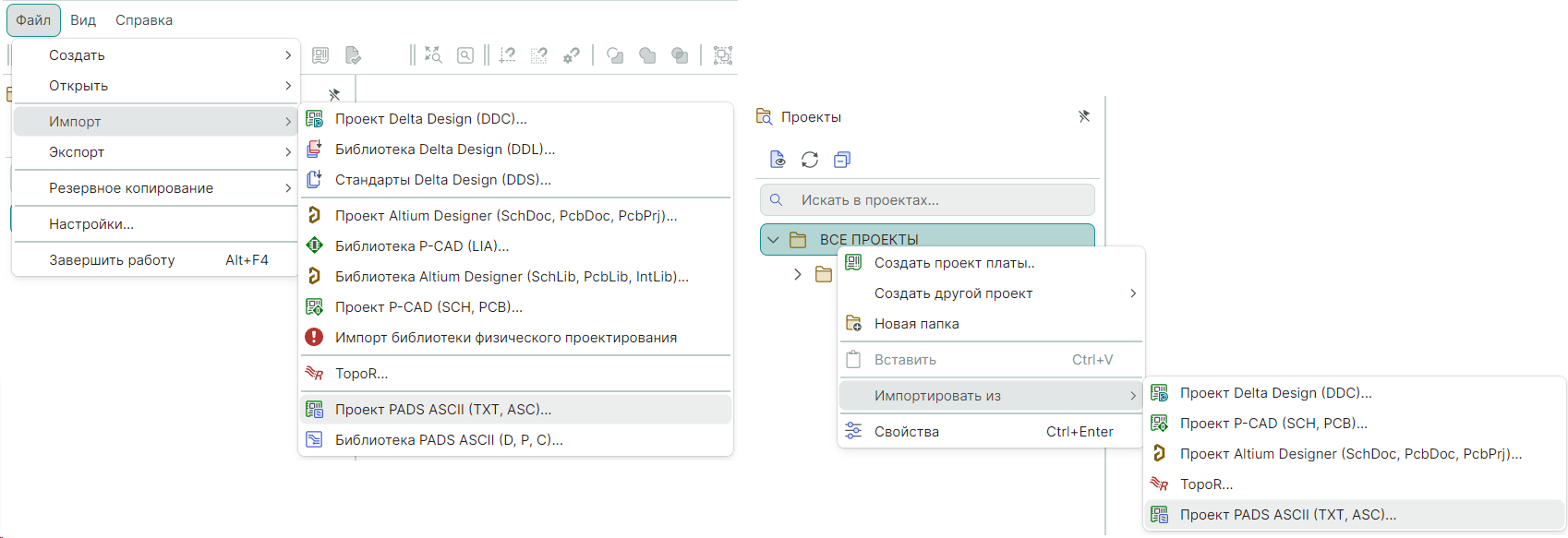This screenshot has height=538, width=1568.
Task: Click the document check validation icon
Action: click(x=353, y=55)
